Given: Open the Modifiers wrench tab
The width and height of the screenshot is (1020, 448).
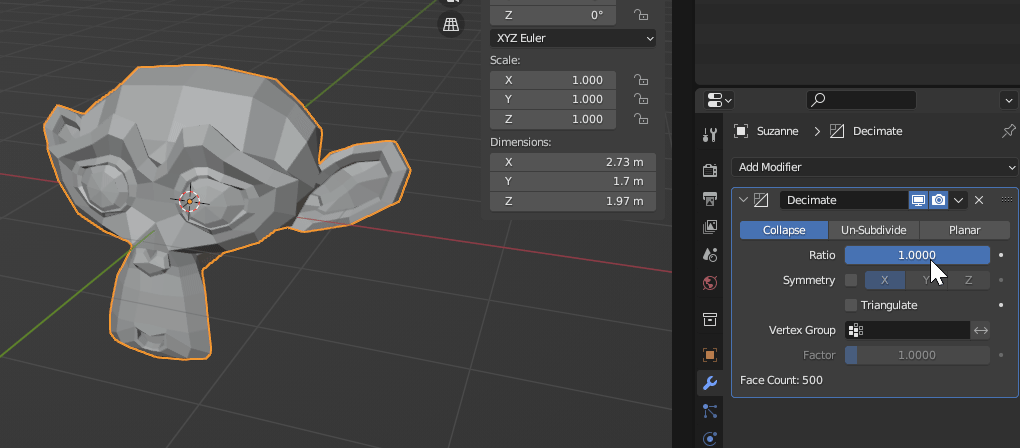Looking at the screenshot, I should click(710, 383).
